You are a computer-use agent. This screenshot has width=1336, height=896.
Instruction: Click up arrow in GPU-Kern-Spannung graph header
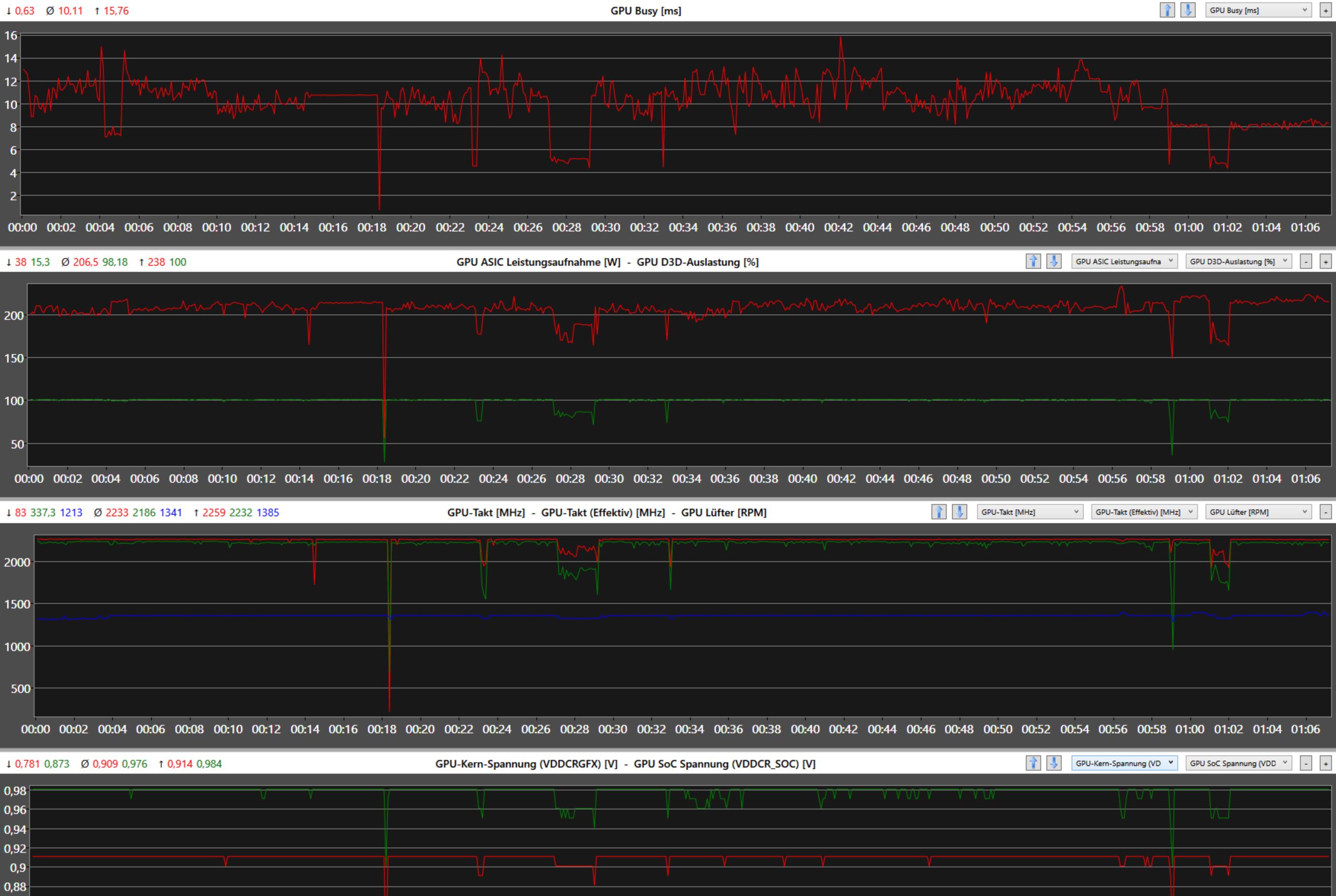click(1033, 764)
